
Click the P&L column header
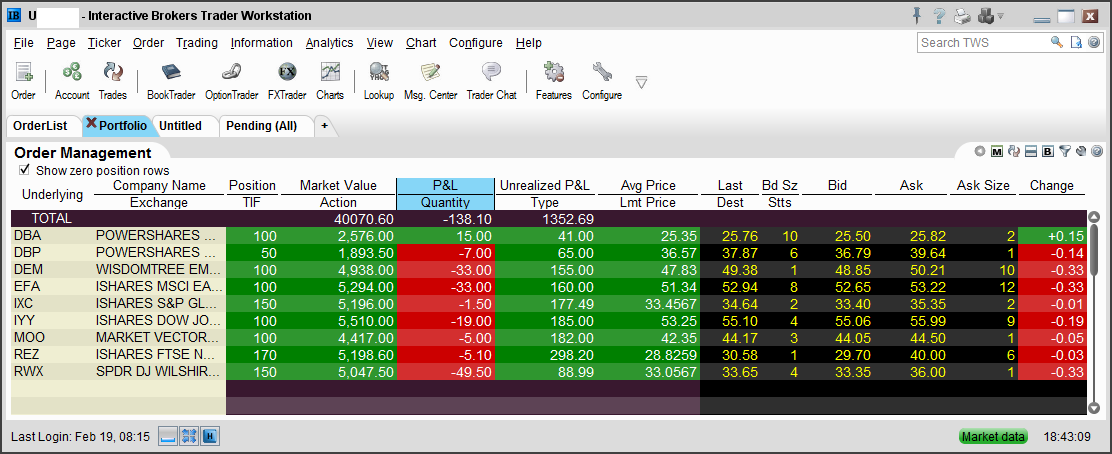tap(445, 185)
